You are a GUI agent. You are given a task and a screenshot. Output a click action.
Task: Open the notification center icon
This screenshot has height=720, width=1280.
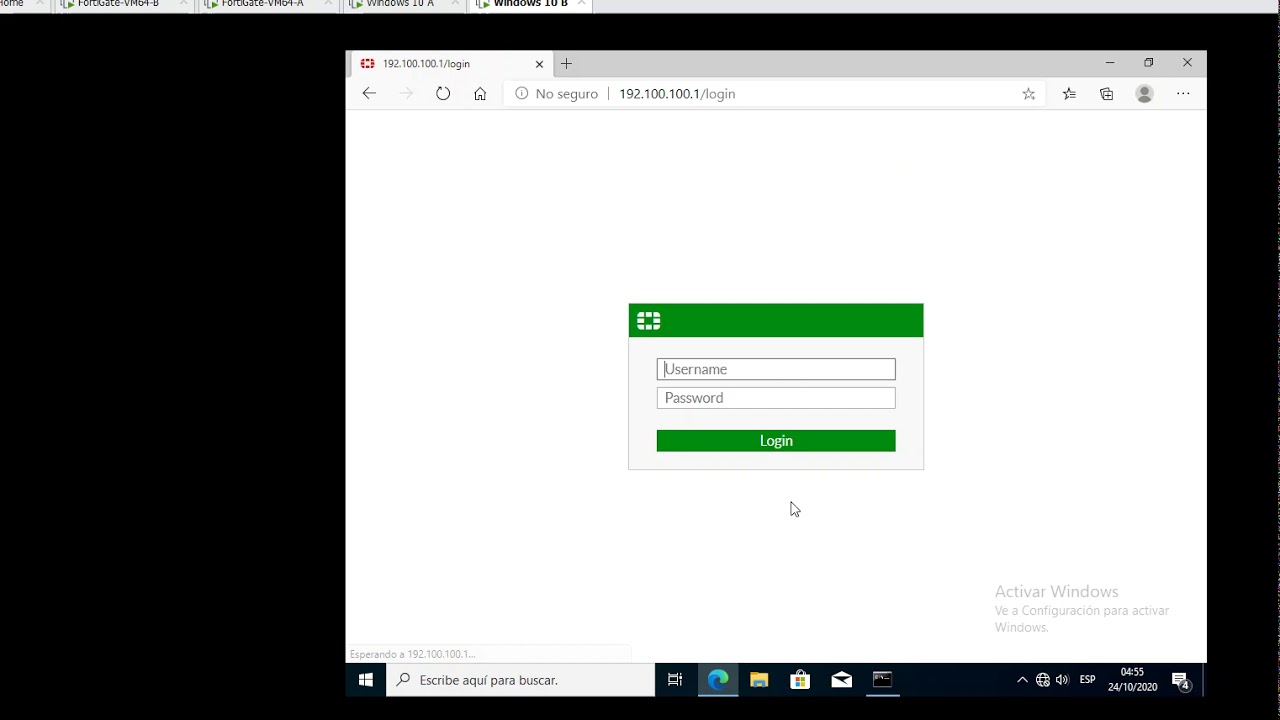tap(1181, 680)
